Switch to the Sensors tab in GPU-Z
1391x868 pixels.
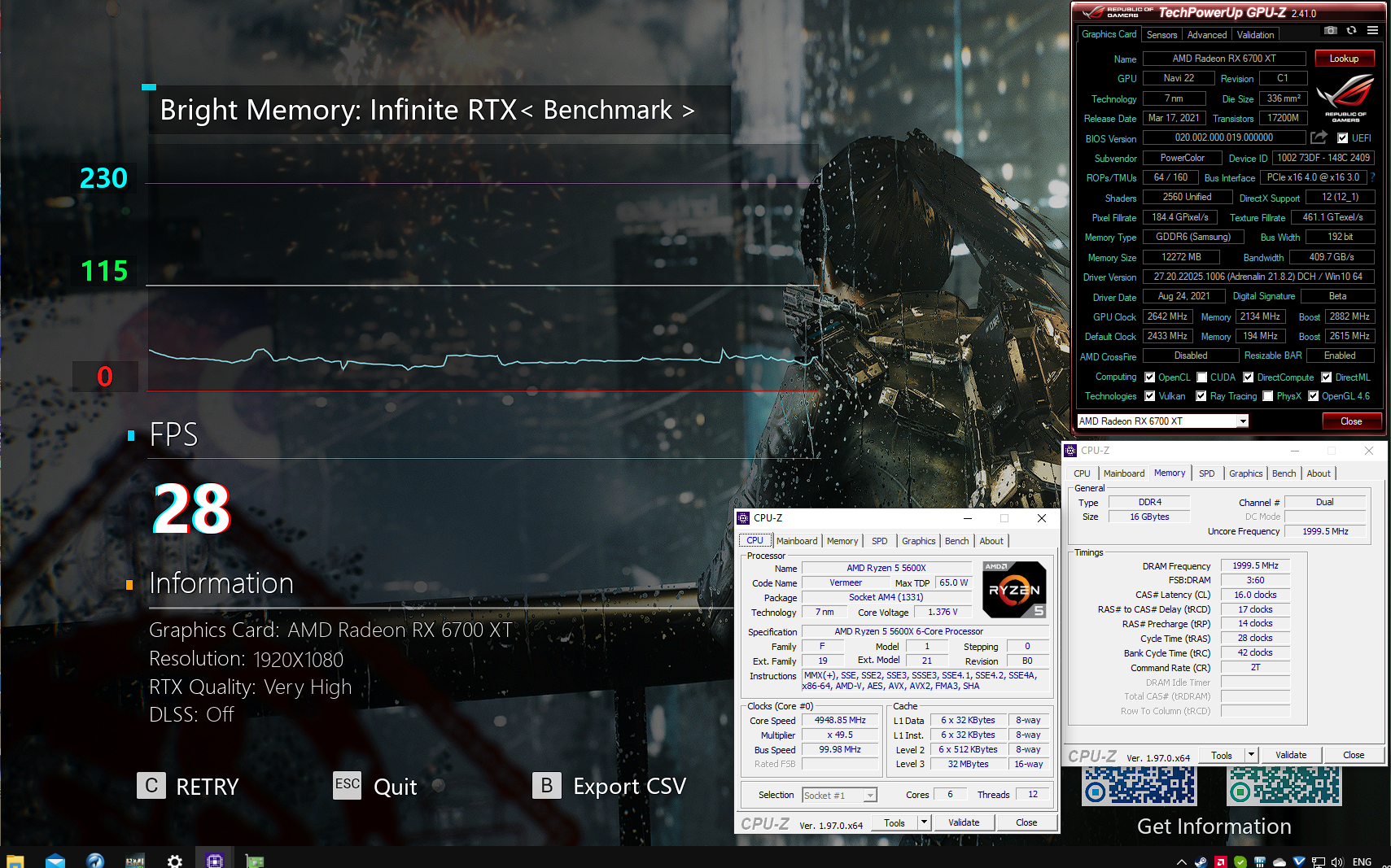click(x=1161, y=35)
